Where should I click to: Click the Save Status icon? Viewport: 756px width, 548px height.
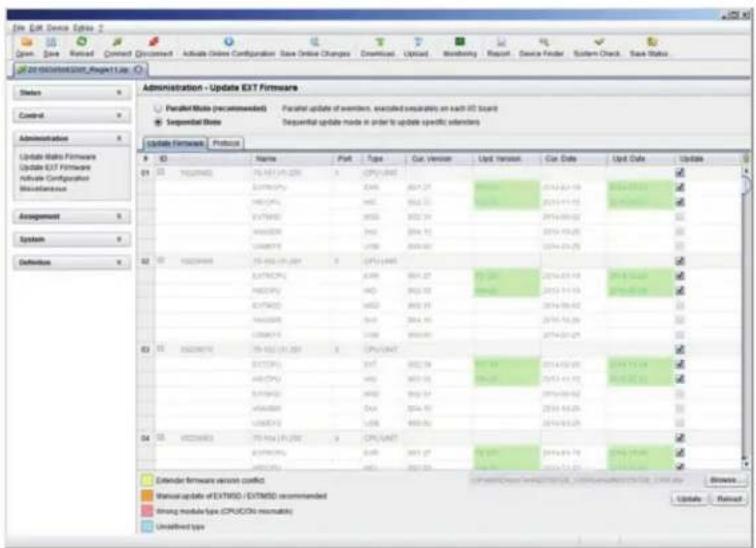651,42
